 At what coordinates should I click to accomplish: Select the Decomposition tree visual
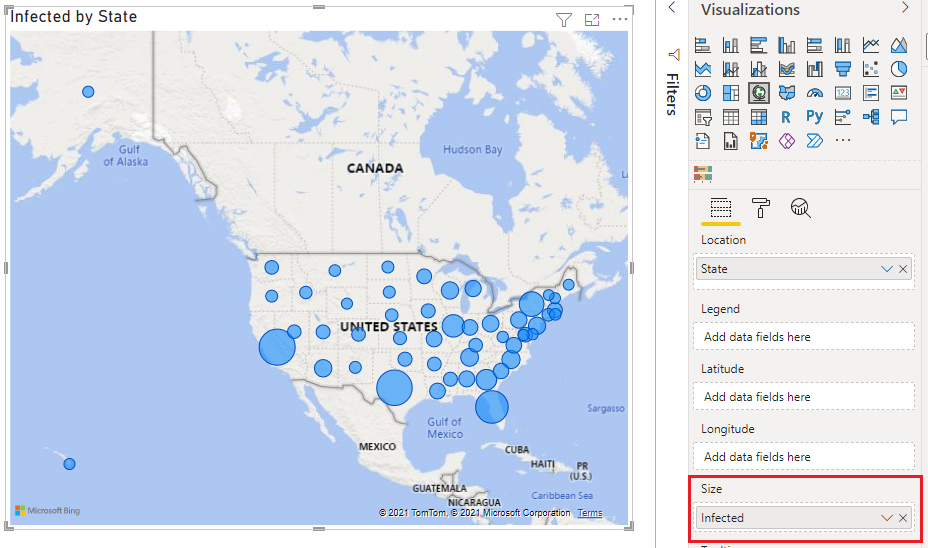871,117
